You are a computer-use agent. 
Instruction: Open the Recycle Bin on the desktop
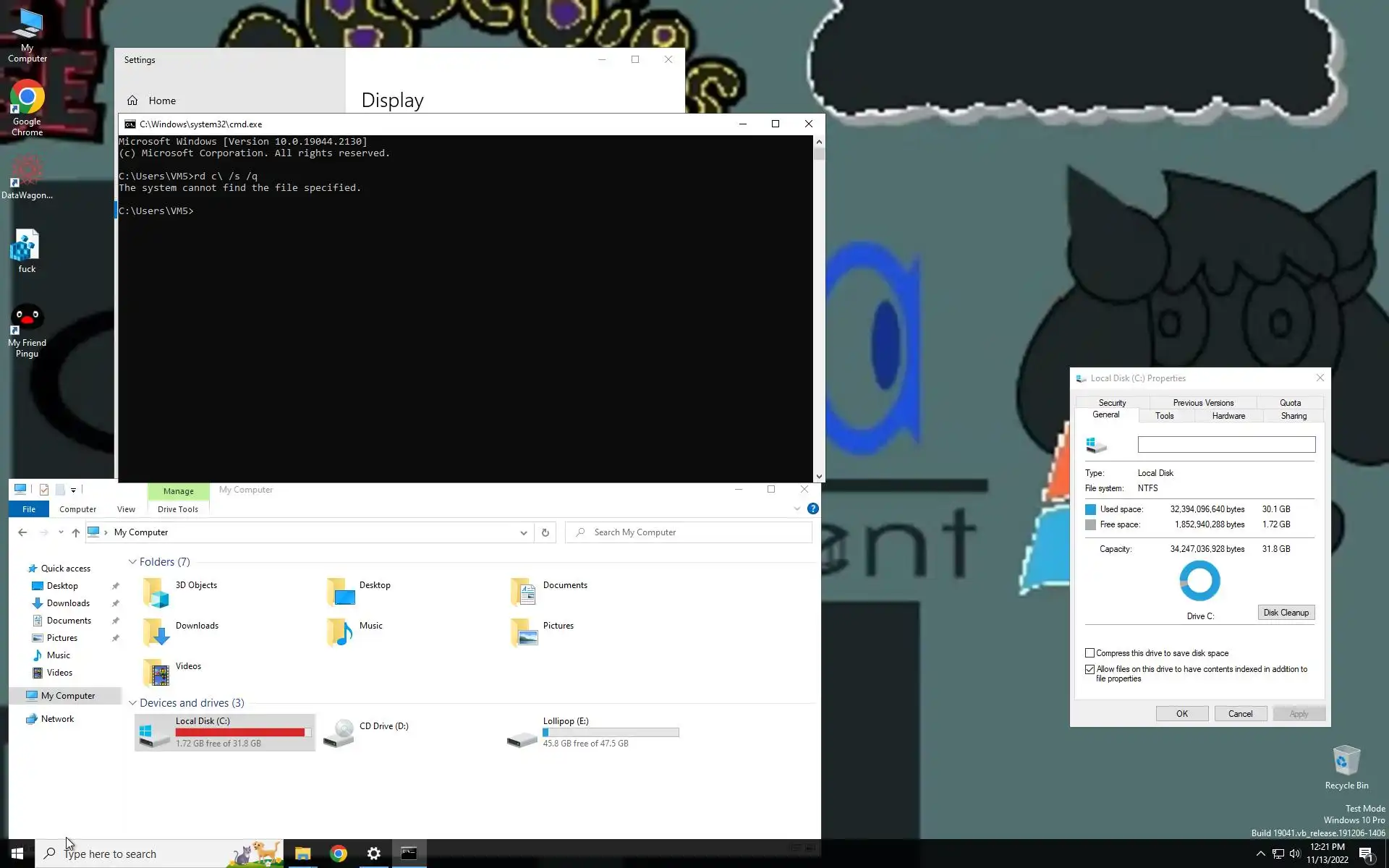1346,762
